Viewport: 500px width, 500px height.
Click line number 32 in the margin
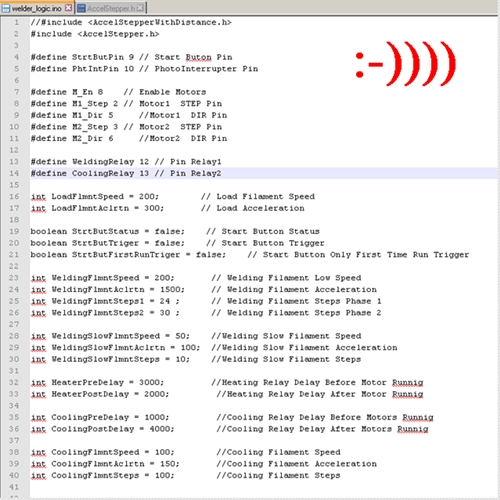pos(14,382)
